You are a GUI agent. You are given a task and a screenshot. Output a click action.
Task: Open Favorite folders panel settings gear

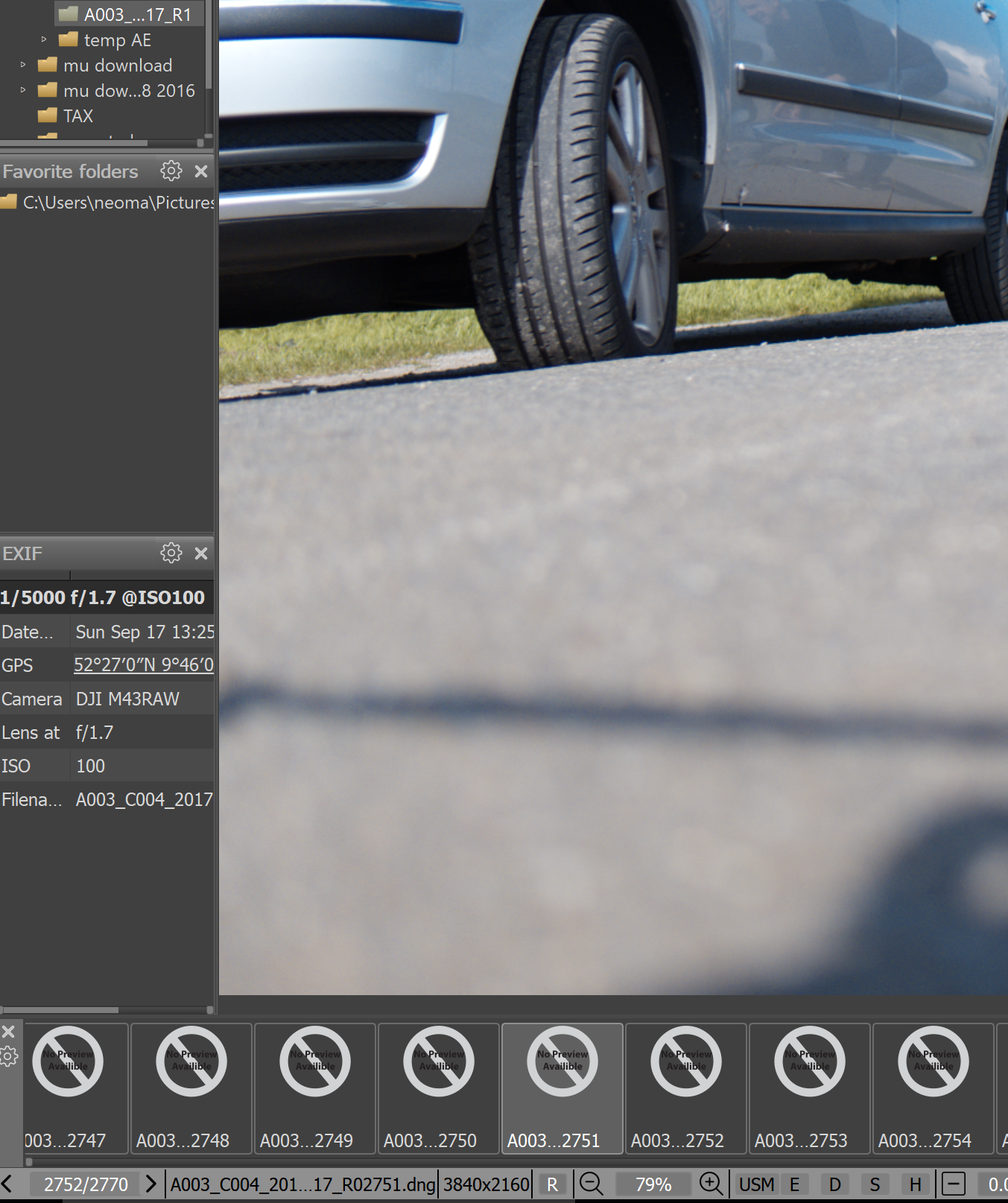point(171,171)
